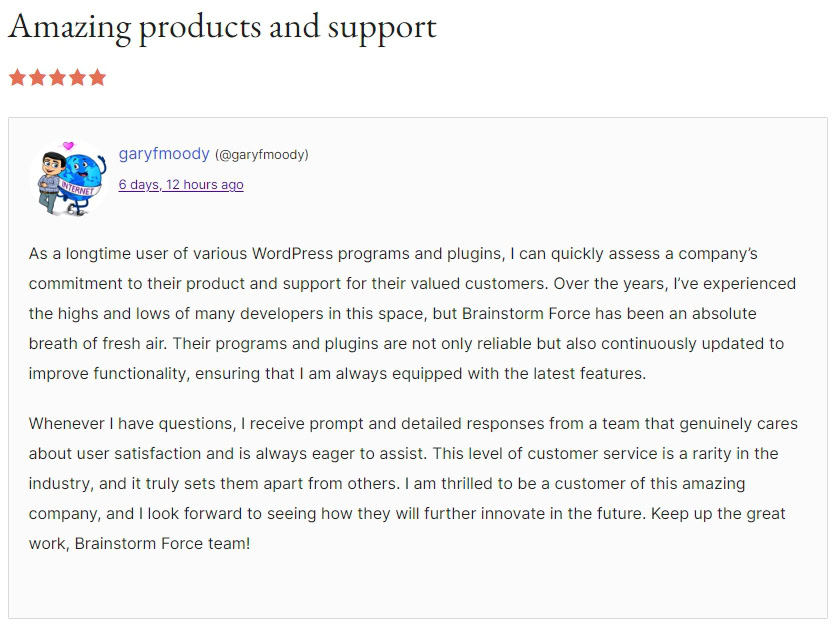Click the pink heart atop the avatar
834x631 pixels.
tap(68, 146)
